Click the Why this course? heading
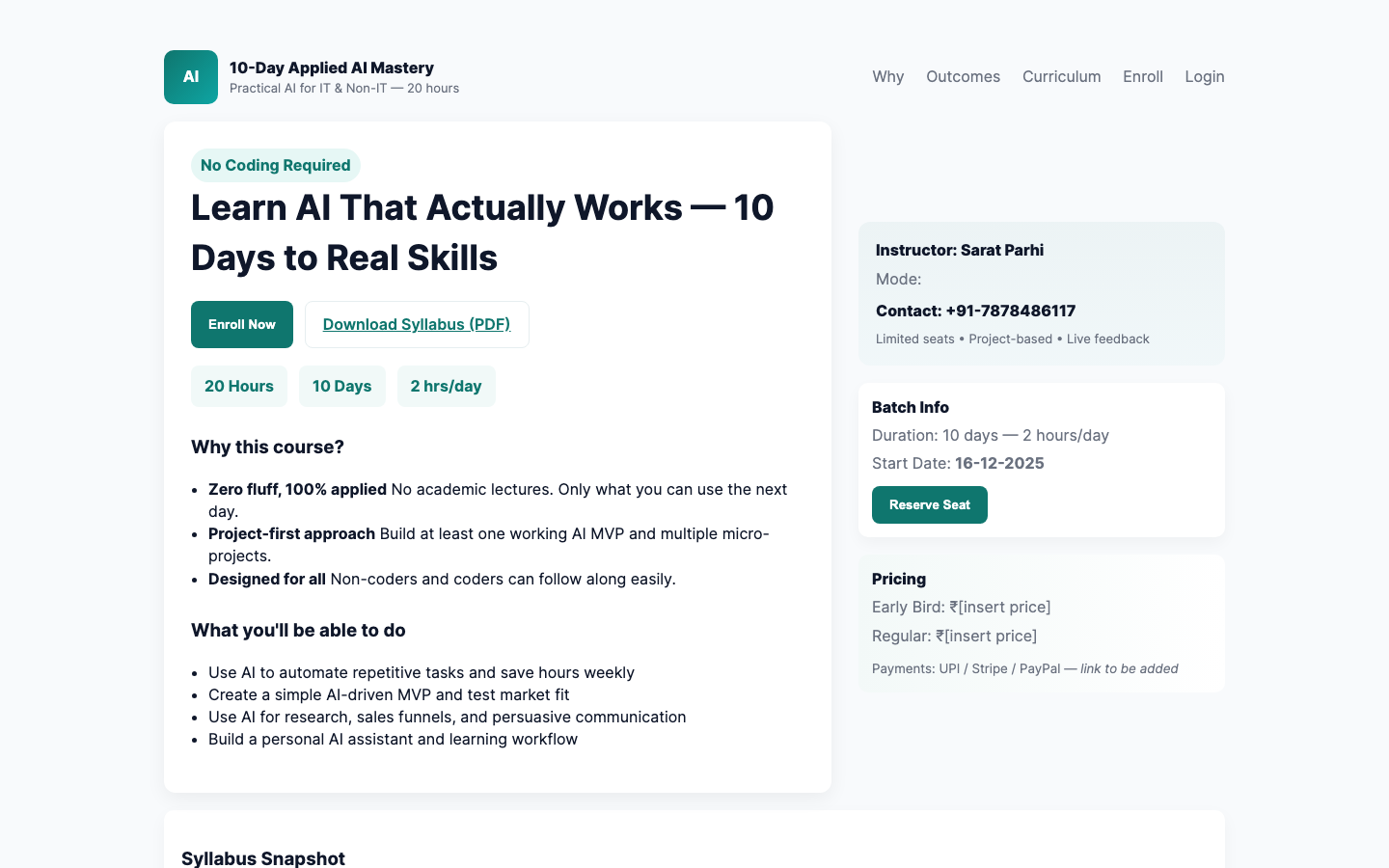The height and width of the screenshot is (868, 1389). (267, 447)
